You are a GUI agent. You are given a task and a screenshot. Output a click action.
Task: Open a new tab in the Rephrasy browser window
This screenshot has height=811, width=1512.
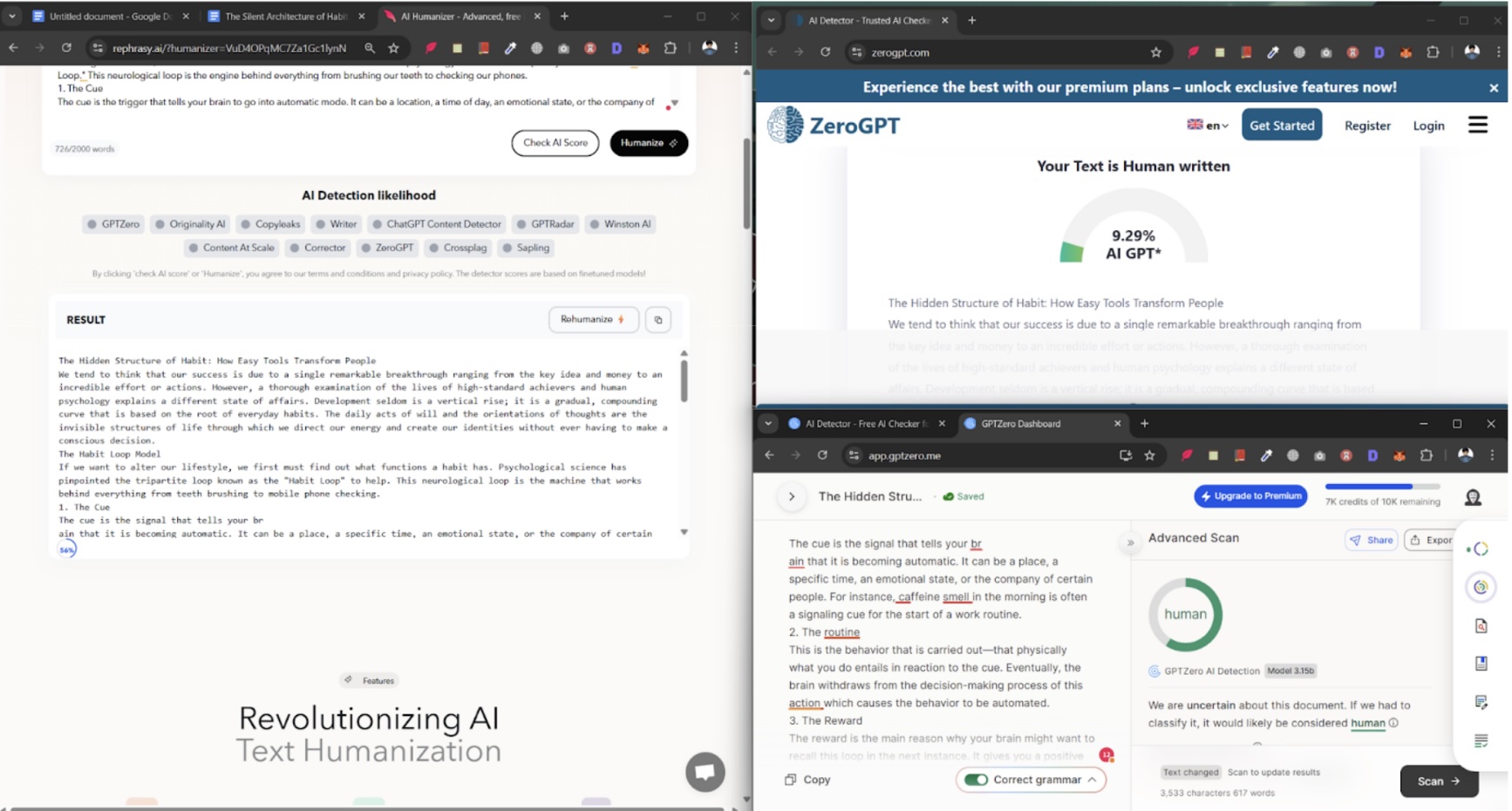point(564,16)
